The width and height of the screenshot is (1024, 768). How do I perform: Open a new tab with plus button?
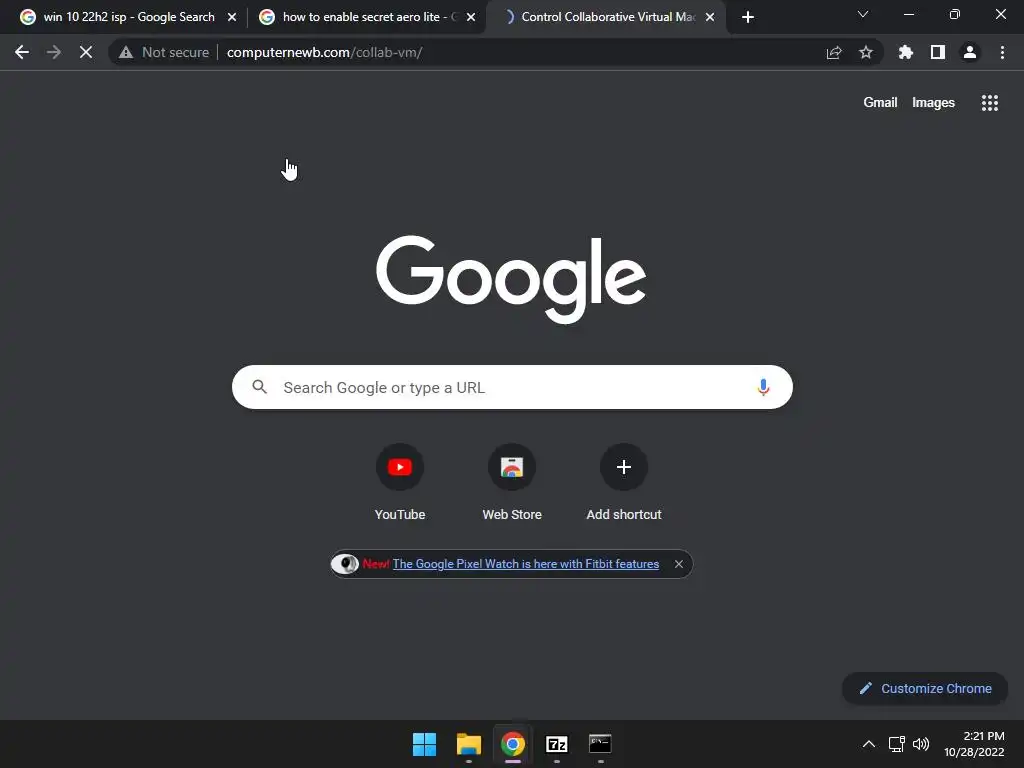coord(748,17)
